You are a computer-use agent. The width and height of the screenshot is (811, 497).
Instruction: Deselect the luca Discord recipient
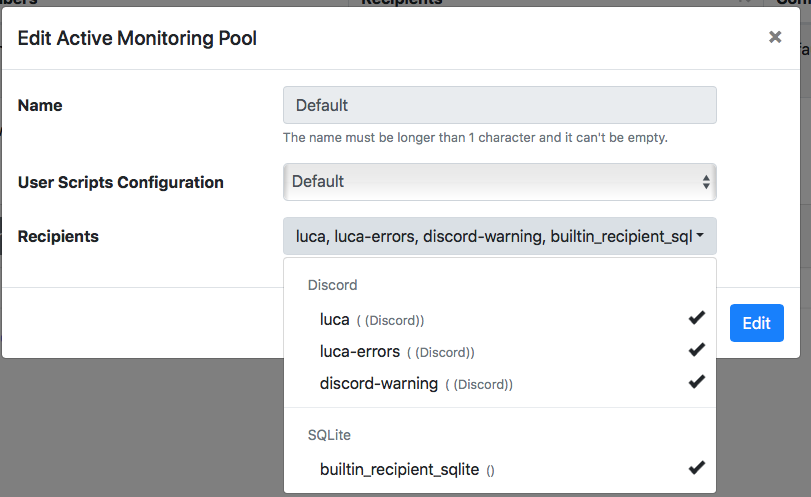coord(500,320)
